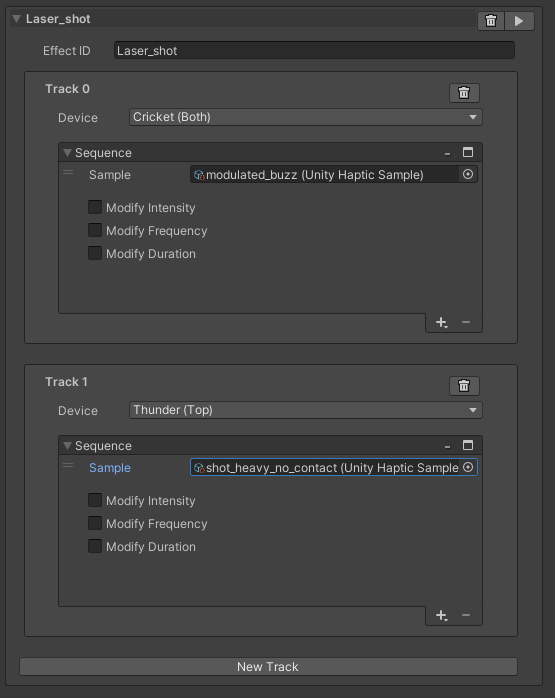
Task: Click the New Track button
Action: [x=268, y=666]
